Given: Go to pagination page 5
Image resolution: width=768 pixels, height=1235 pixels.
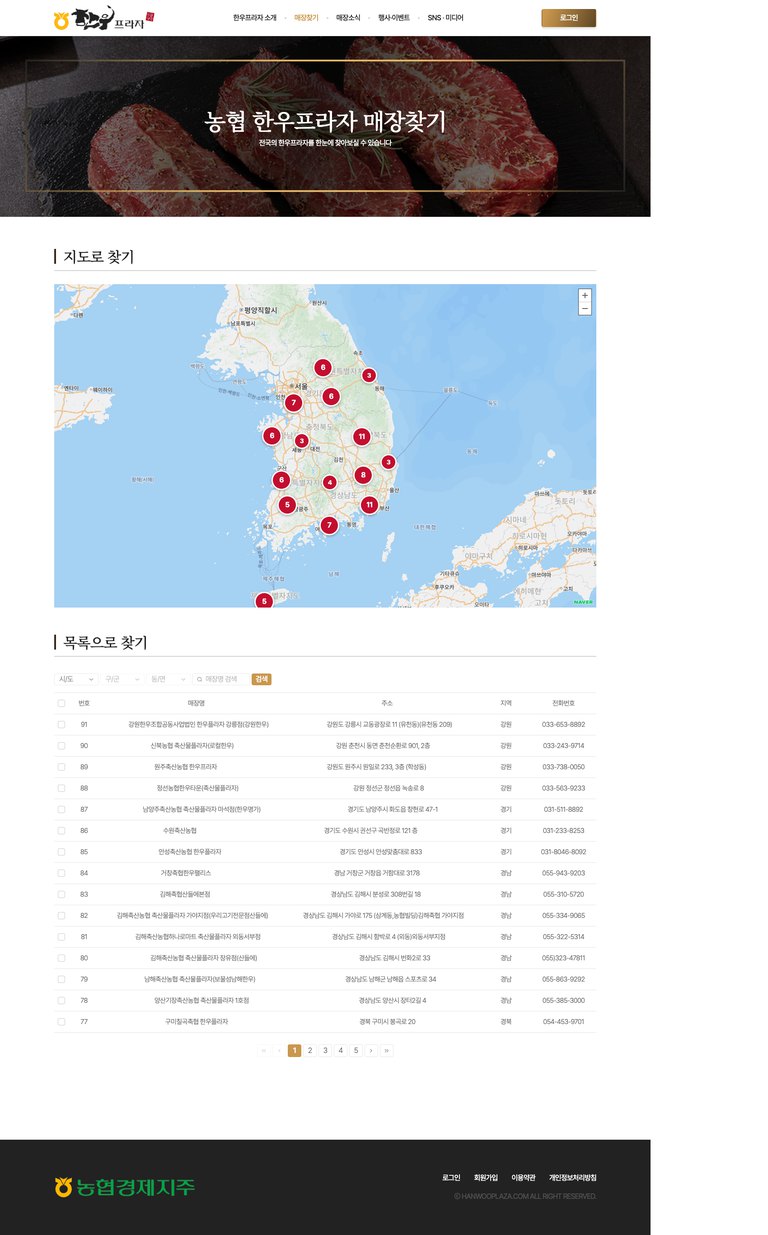Looking at the screenshot, I should (356, 1051).
